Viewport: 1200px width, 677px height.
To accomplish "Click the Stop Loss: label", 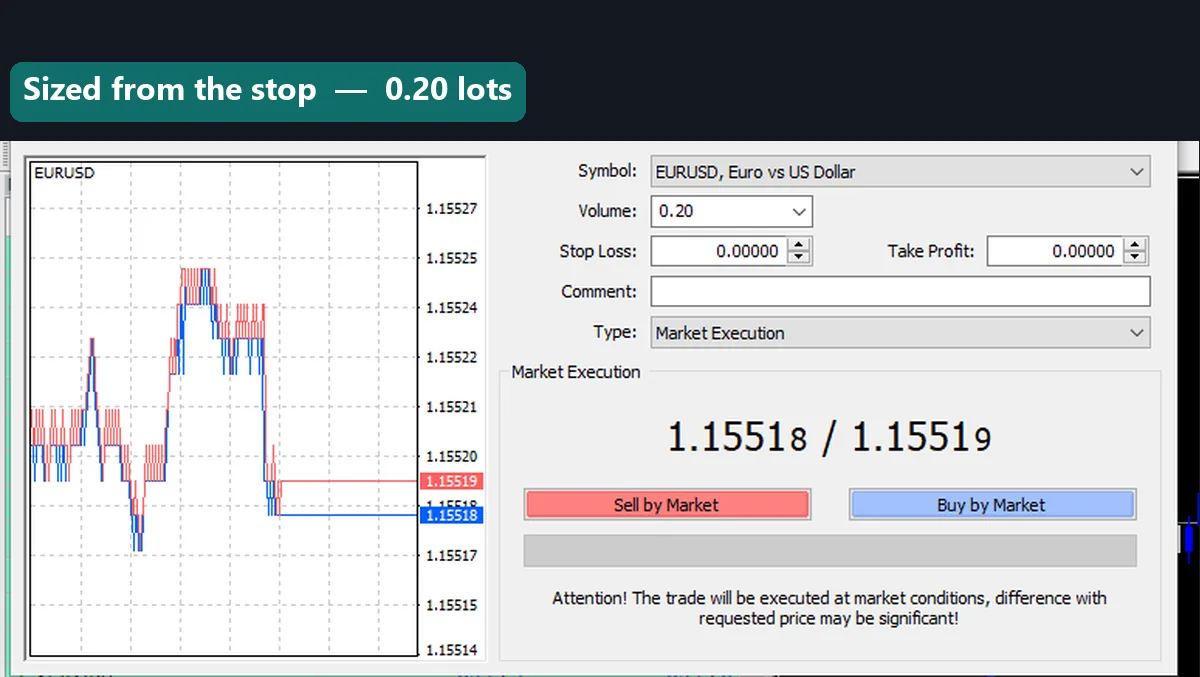I will pyautogui.click(x=598, y=251).
